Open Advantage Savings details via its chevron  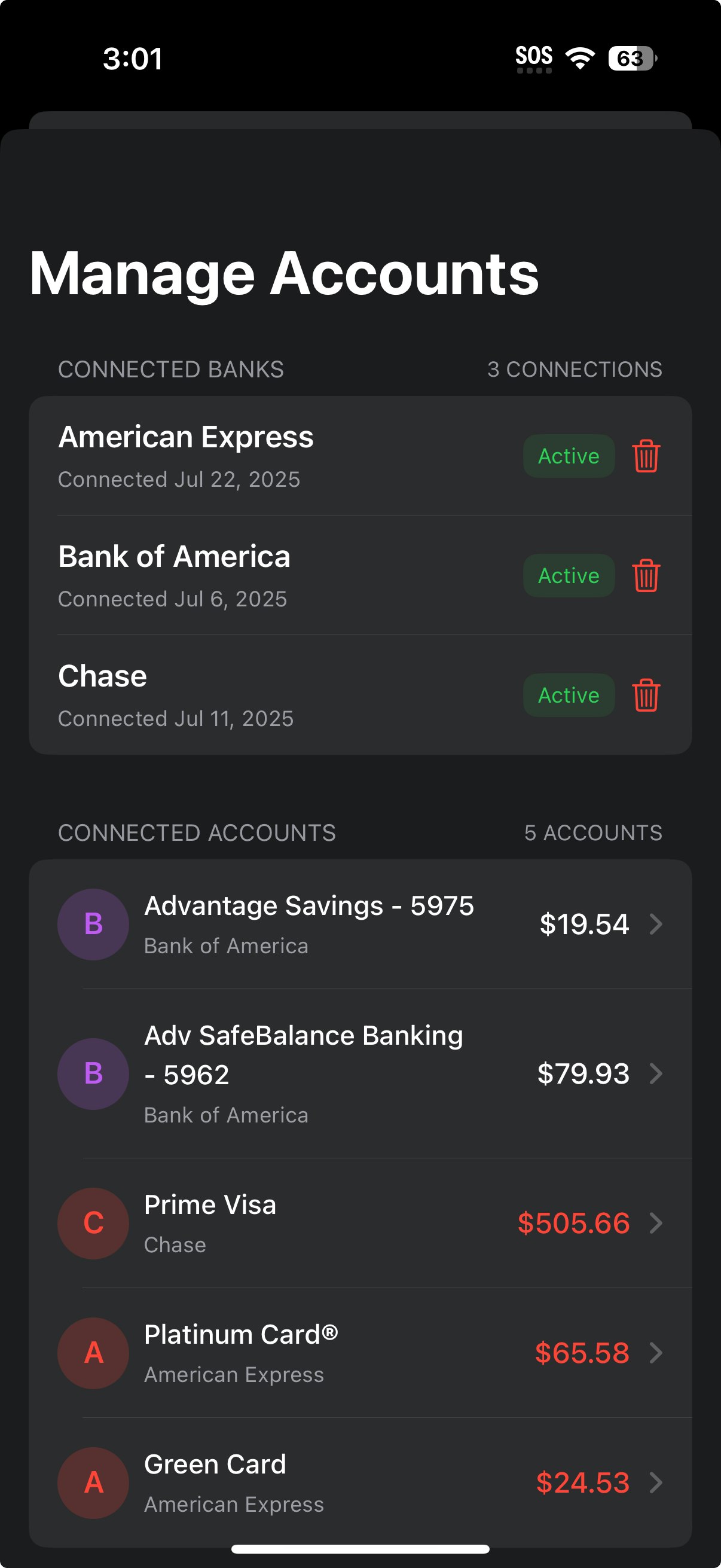(x=655, y=924)
